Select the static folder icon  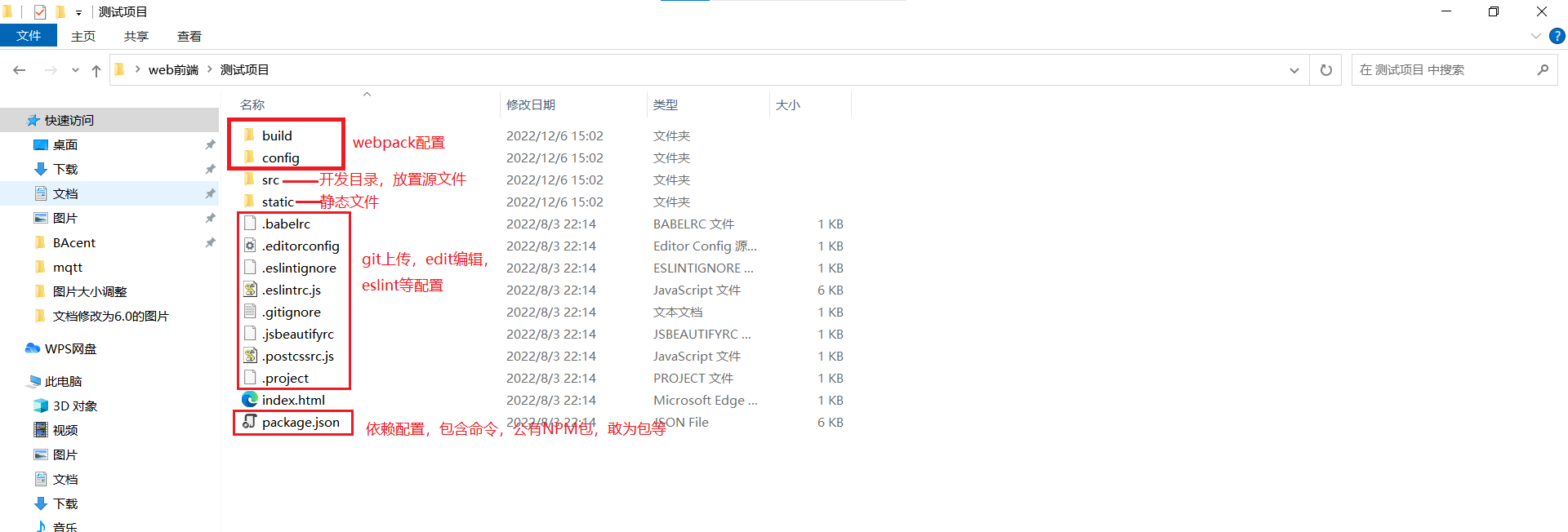click(250, 201)
